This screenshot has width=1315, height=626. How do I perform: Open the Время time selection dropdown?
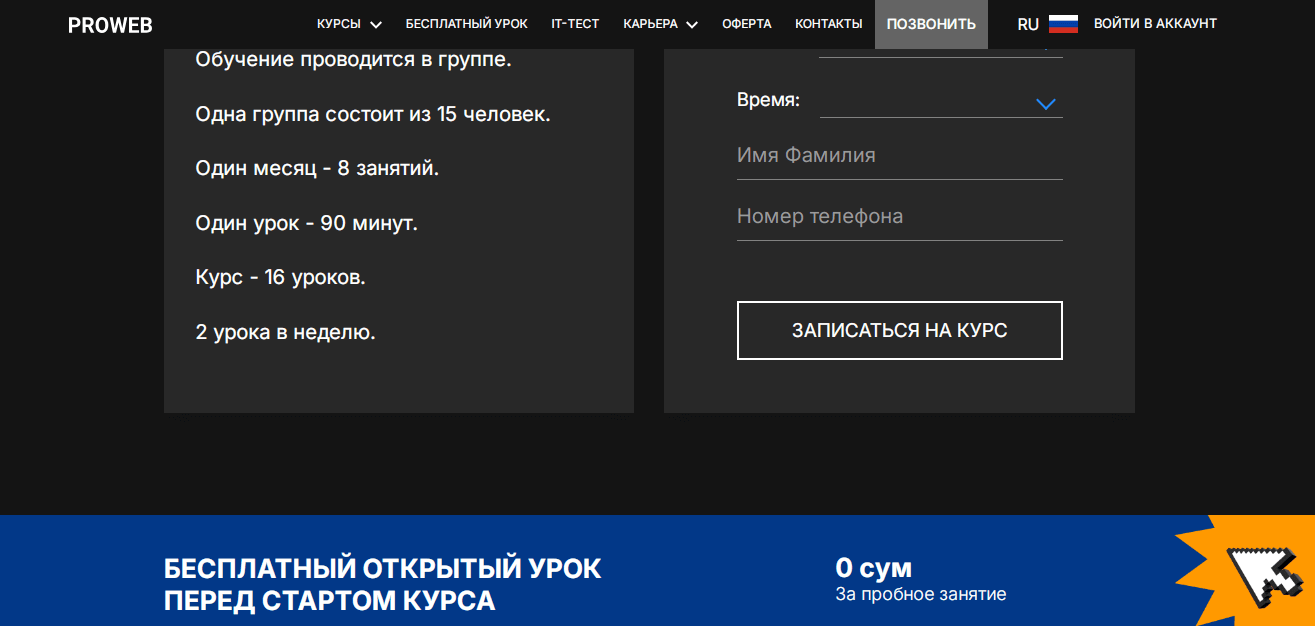point(941,102)
